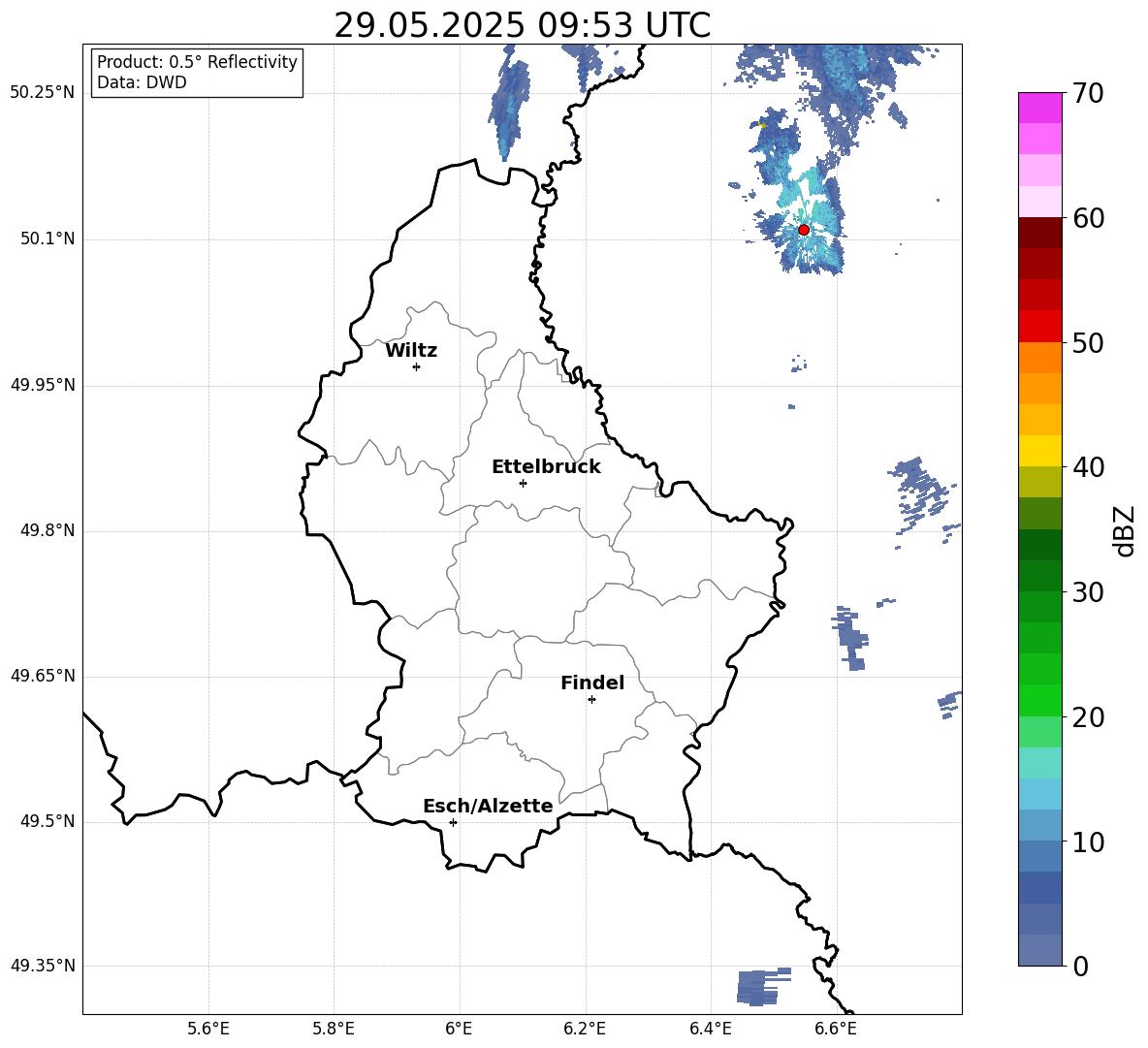This screenshot has width=1148, height=1048.
Task: Click the Wiltz station cross marker
Action: pos(417,366)
